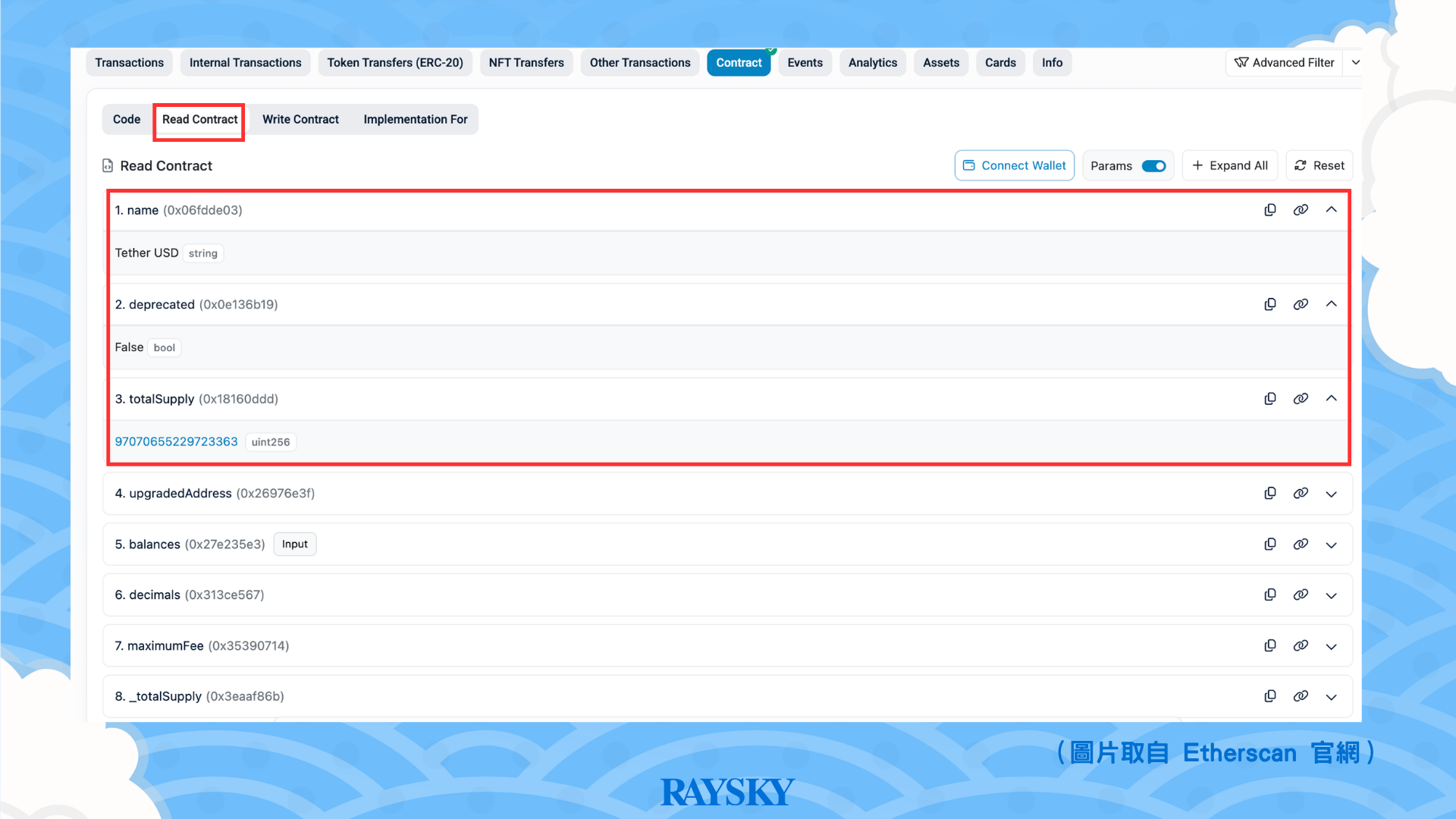Click the 'Tether USD' name value

coord(146,253)
